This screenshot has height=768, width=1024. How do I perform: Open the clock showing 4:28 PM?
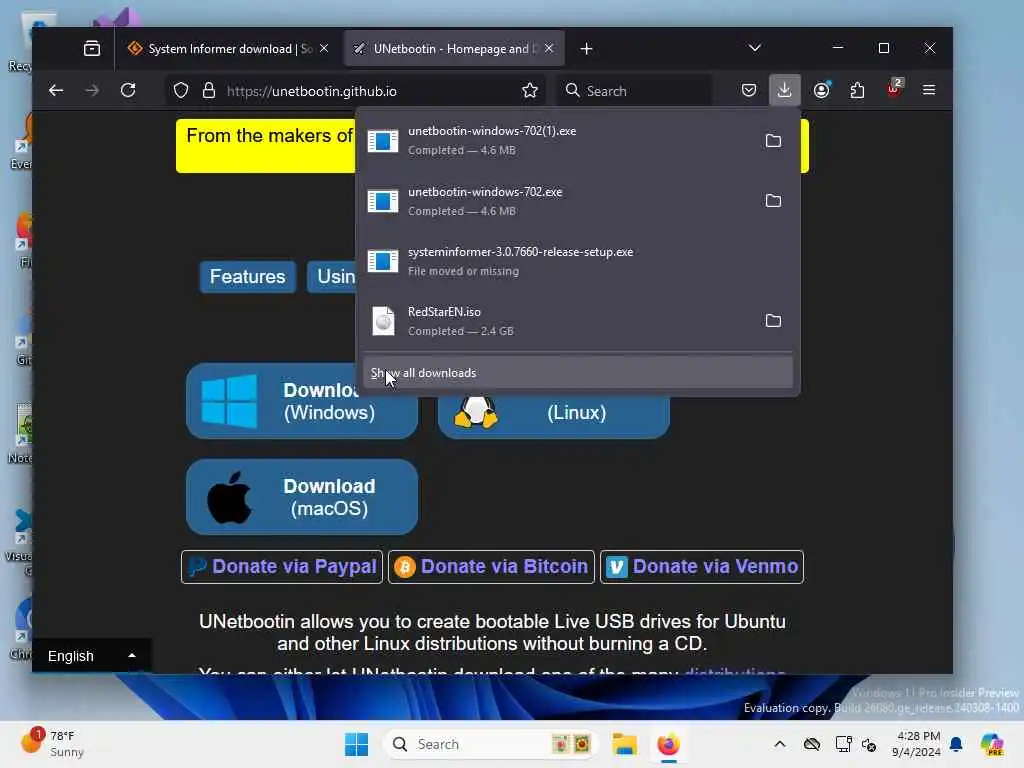[917, 744]
